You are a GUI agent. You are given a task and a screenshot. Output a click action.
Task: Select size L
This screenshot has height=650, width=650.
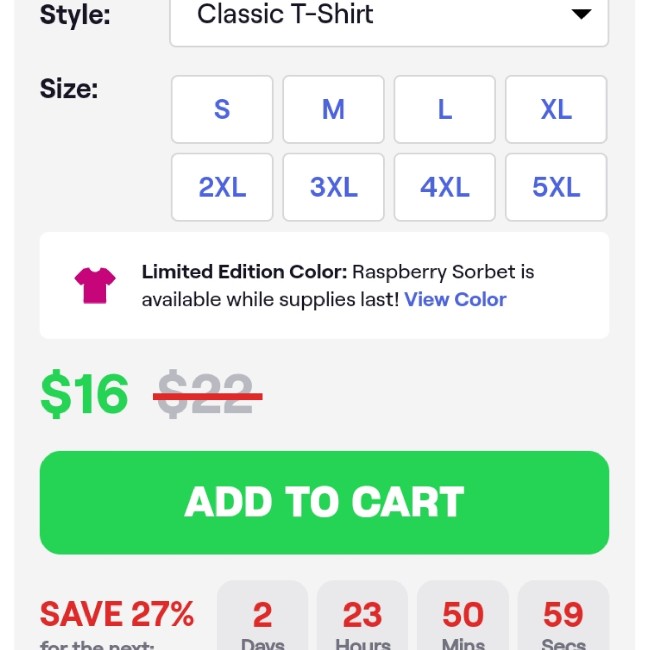[445, 109]
